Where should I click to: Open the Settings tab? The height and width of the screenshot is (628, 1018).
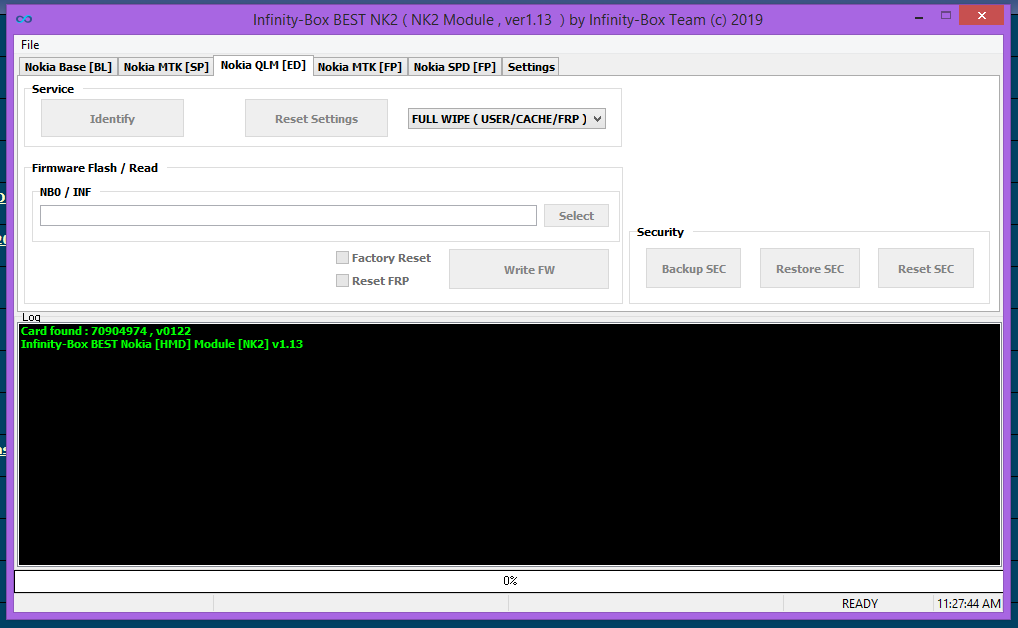pos(531,67)
